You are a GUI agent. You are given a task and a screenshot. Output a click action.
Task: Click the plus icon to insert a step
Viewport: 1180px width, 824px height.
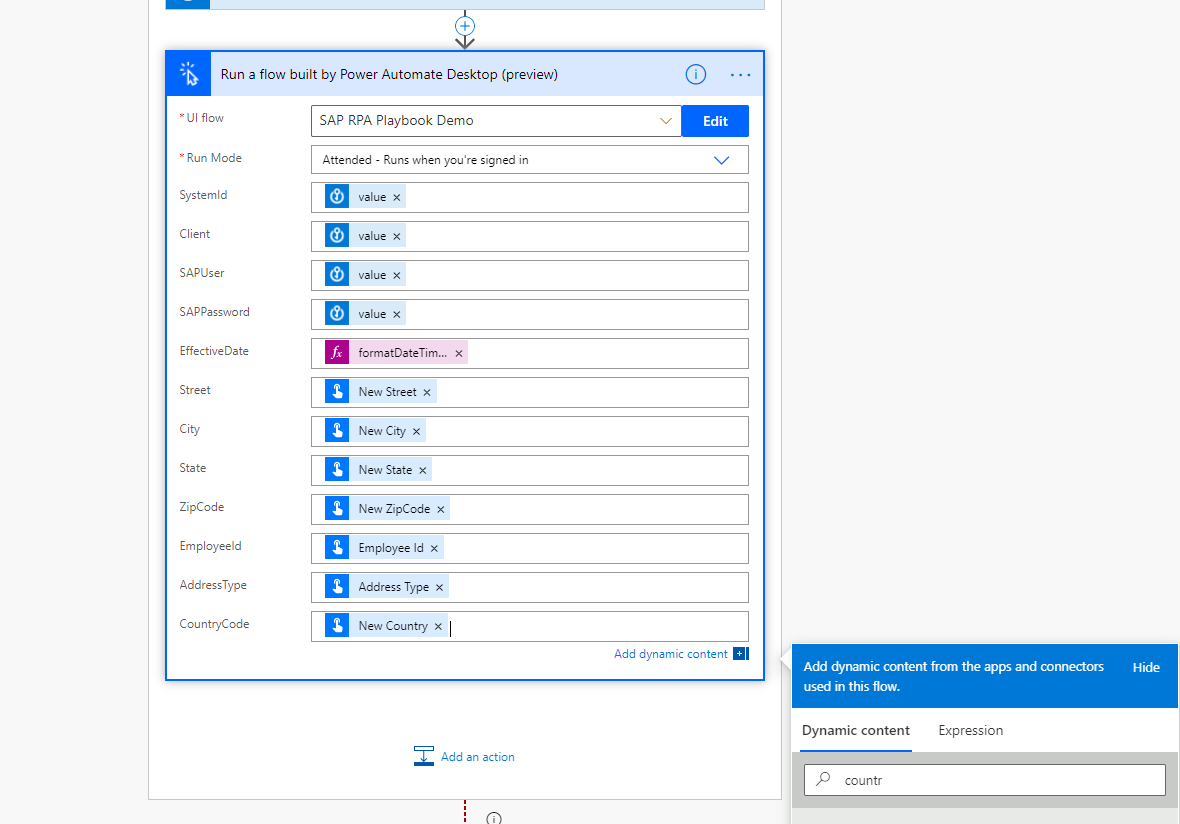tap(464, 26)
